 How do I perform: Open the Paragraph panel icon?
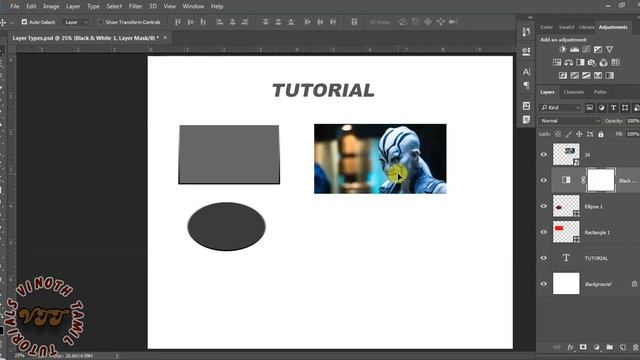point(526,85)
